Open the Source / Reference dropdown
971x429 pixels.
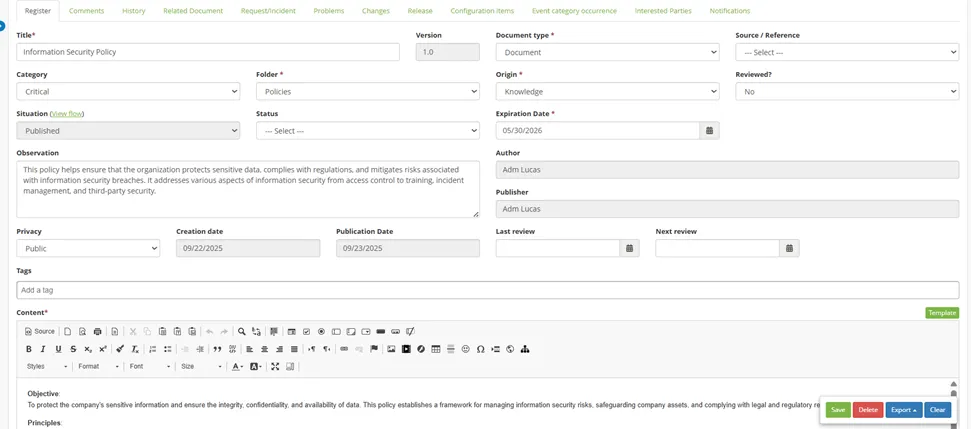[847, 53]
